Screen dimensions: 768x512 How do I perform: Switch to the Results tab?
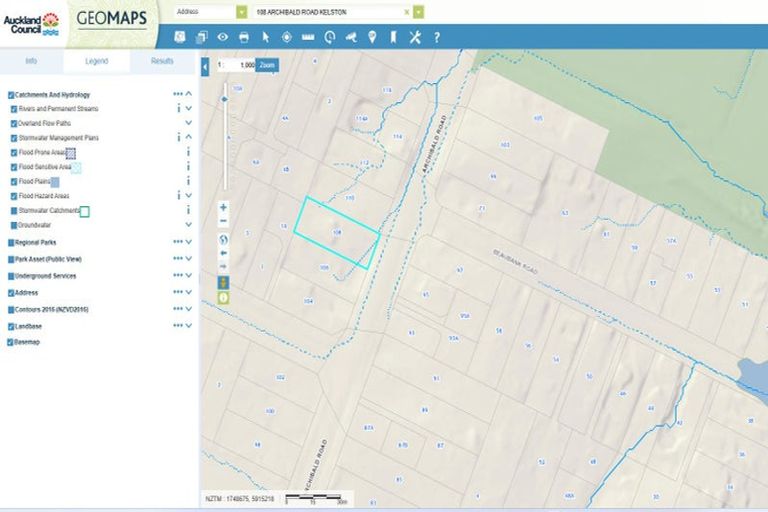click(162, 61)
